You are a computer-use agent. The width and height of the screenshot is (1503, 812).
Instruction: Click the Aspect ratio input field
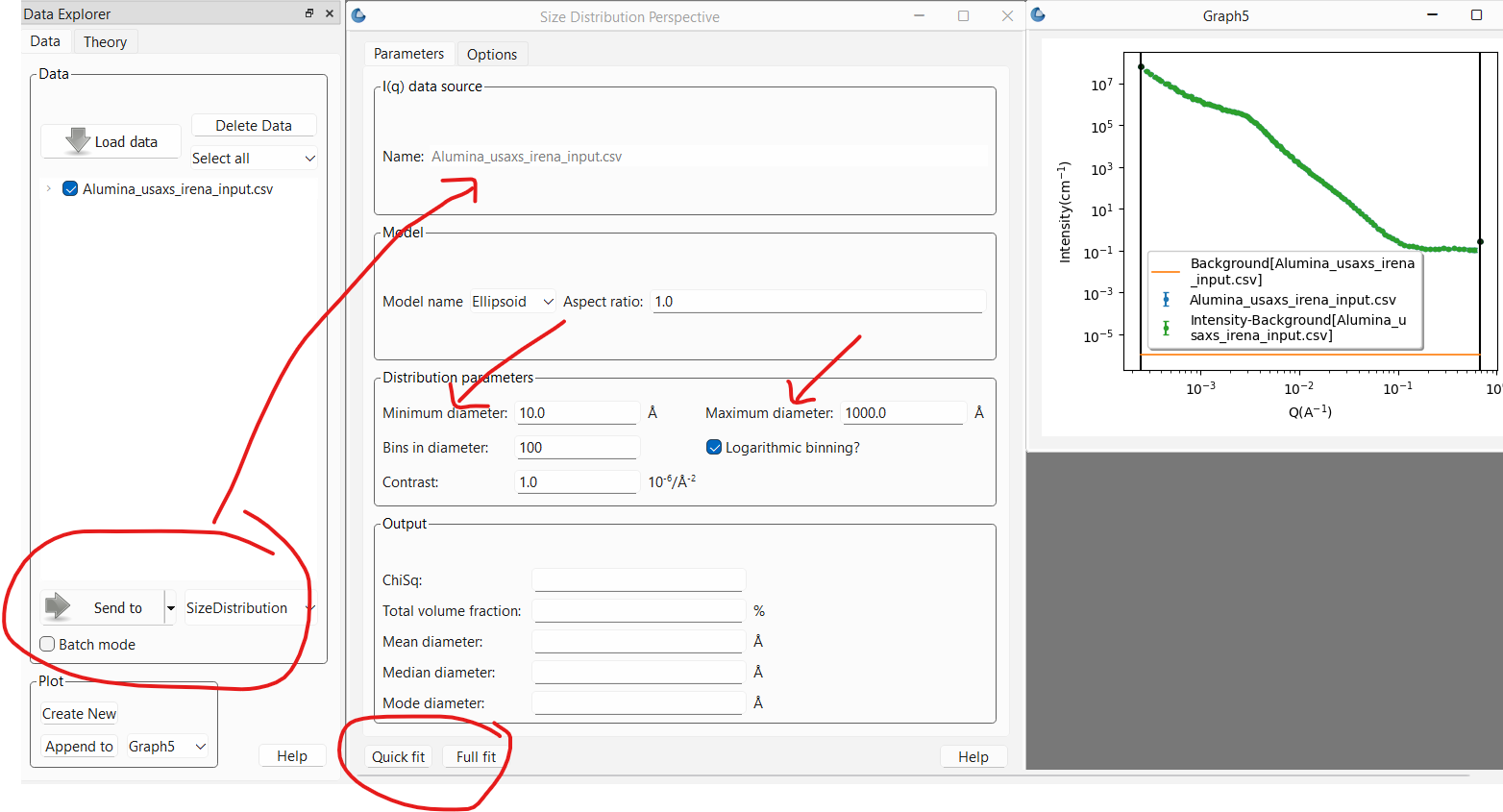click(x=817, y=301)
